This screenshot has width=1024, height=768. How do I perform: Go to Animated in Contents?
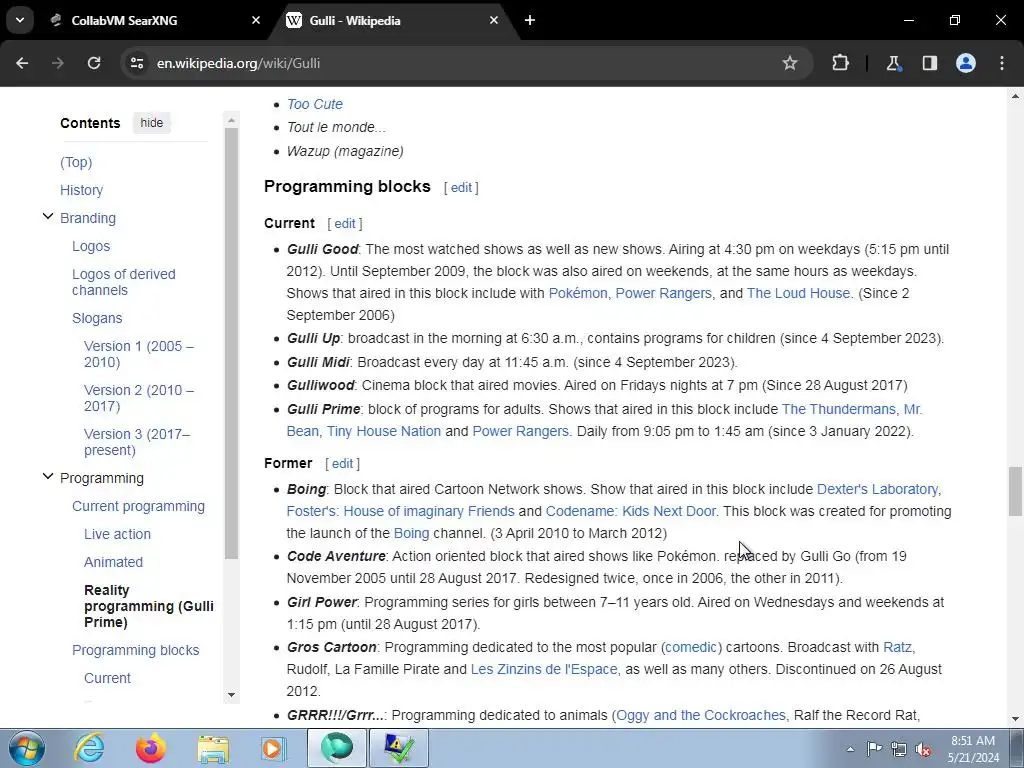pyautogui.click(x=113, y=562)
